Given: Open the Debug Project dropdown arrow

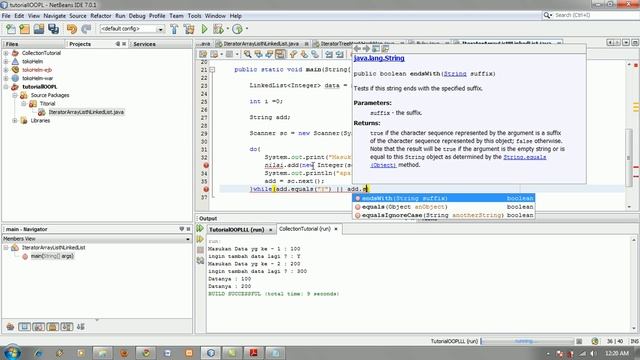Looking at the screenshot, I should [228, 29].
